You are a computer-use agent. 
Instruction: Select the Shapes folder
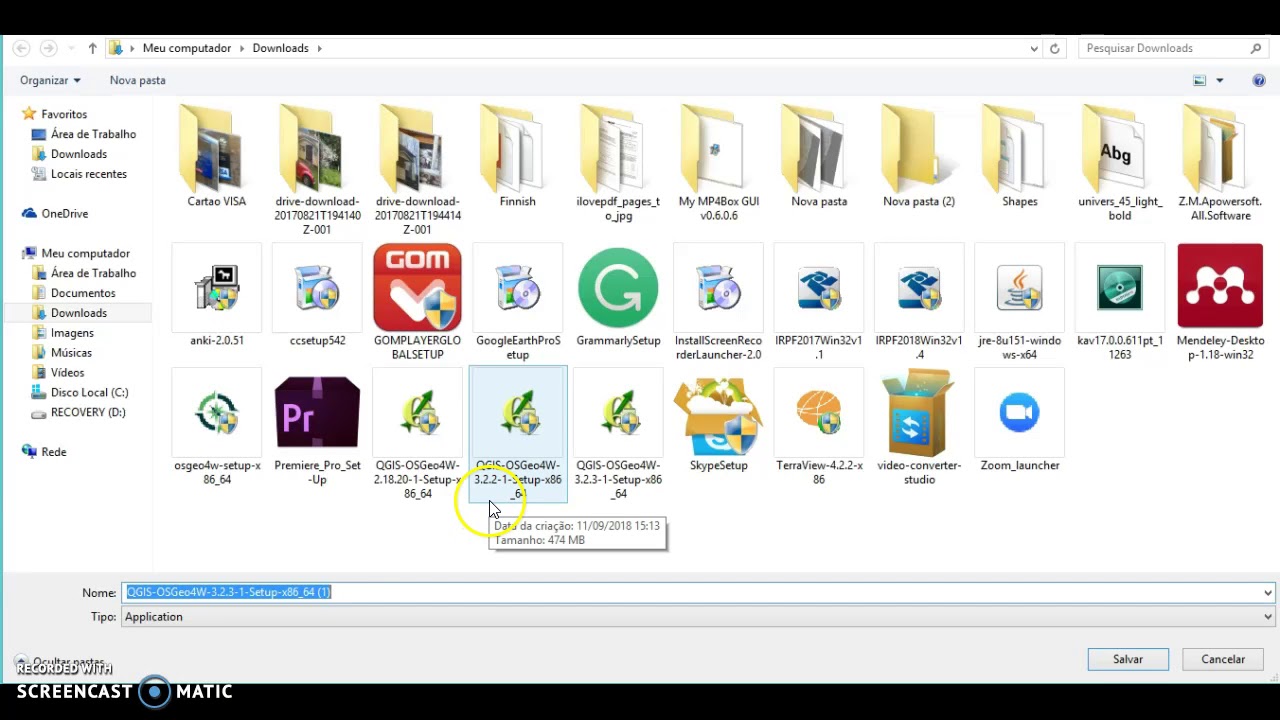coord(1020,158)
